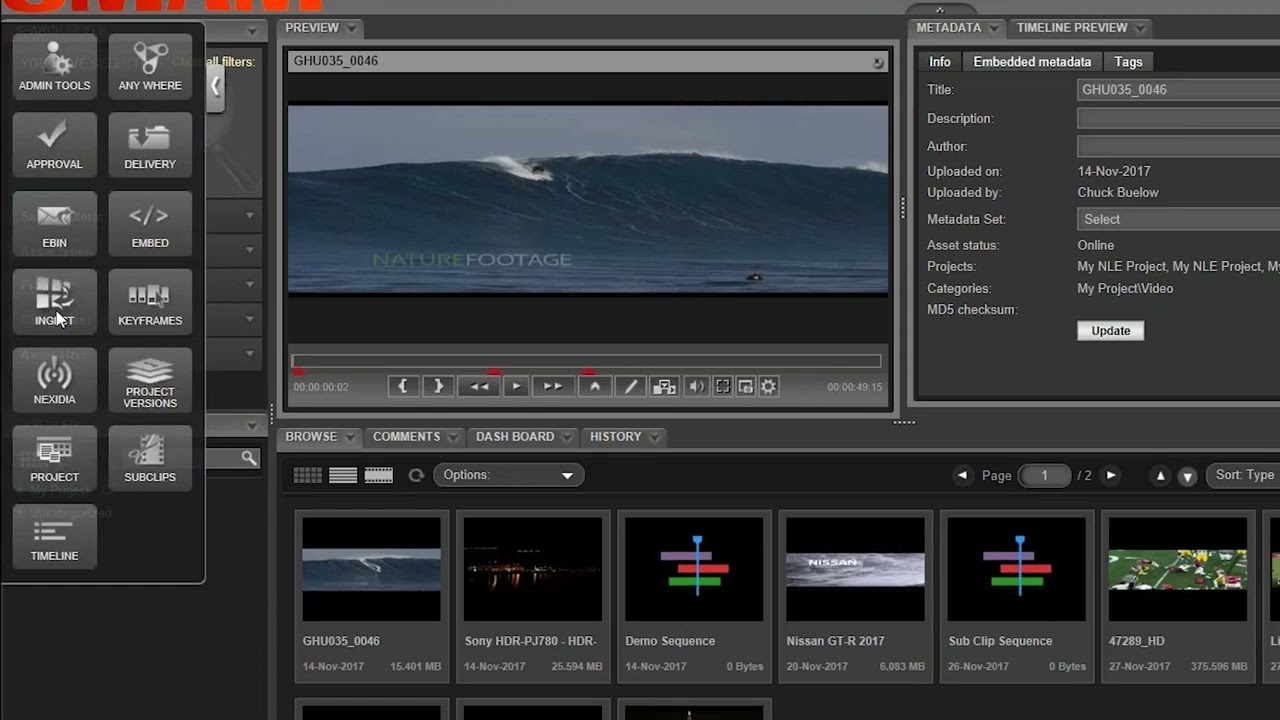Switch to list view
This screenshot has width=1280, height=720.
tap(343, 475)
